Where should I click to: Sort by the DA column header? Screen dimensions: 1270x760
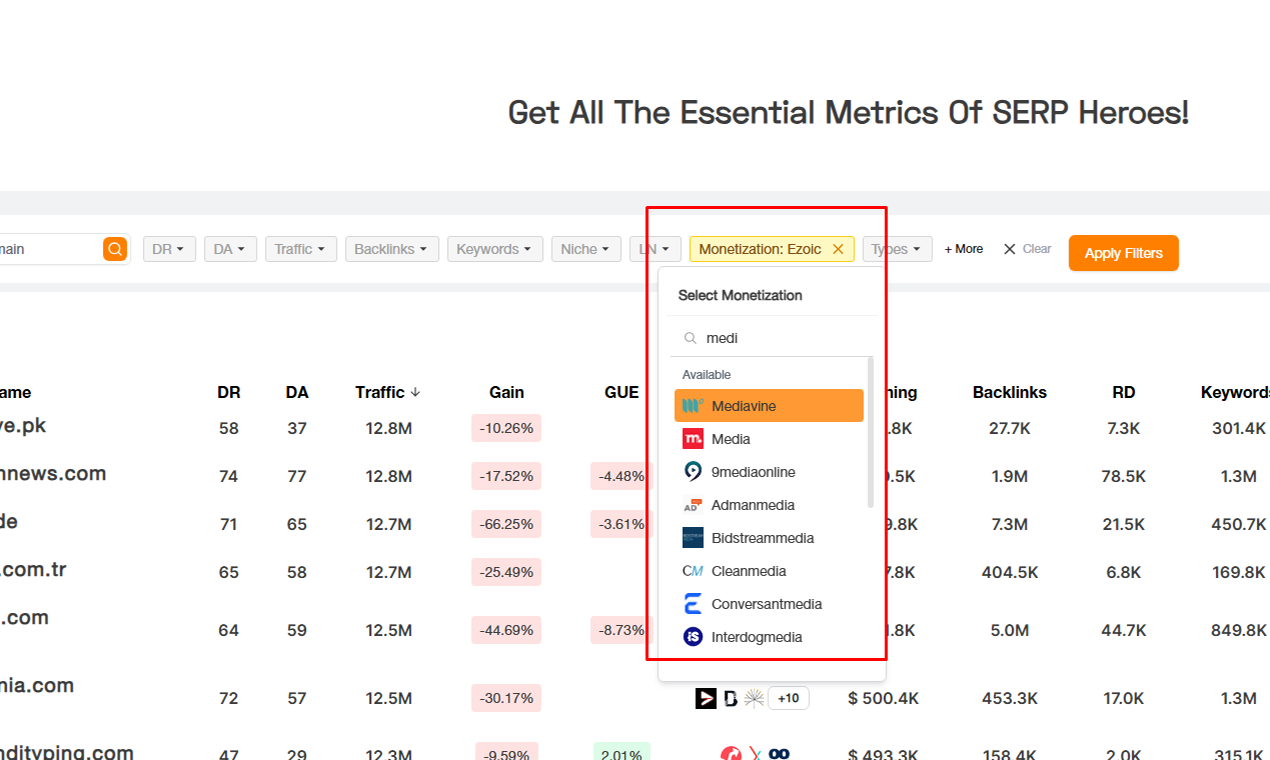297,392
